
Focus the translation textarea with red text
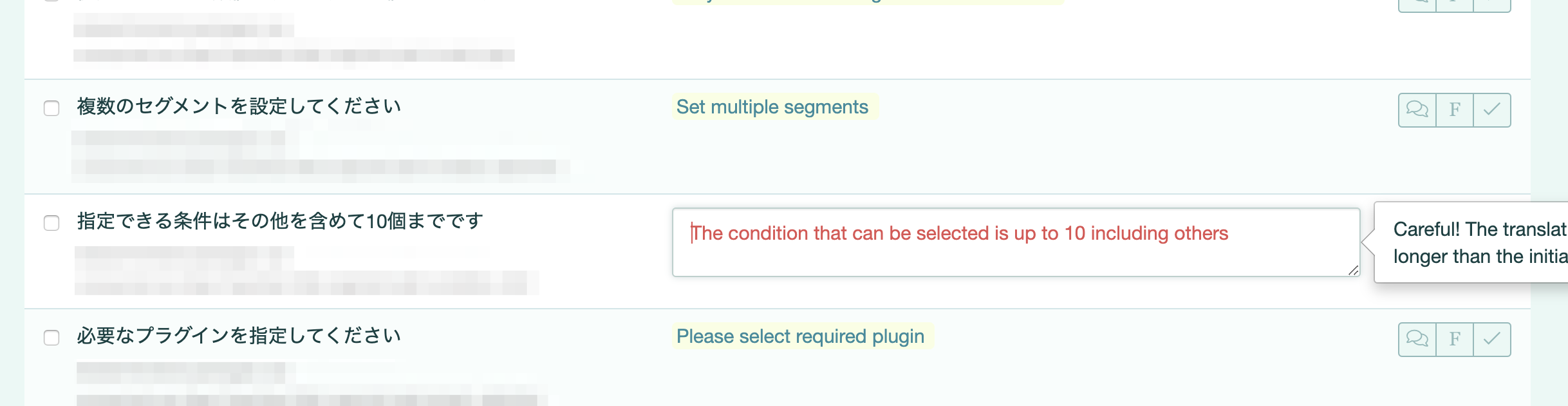coord(1014,242)
